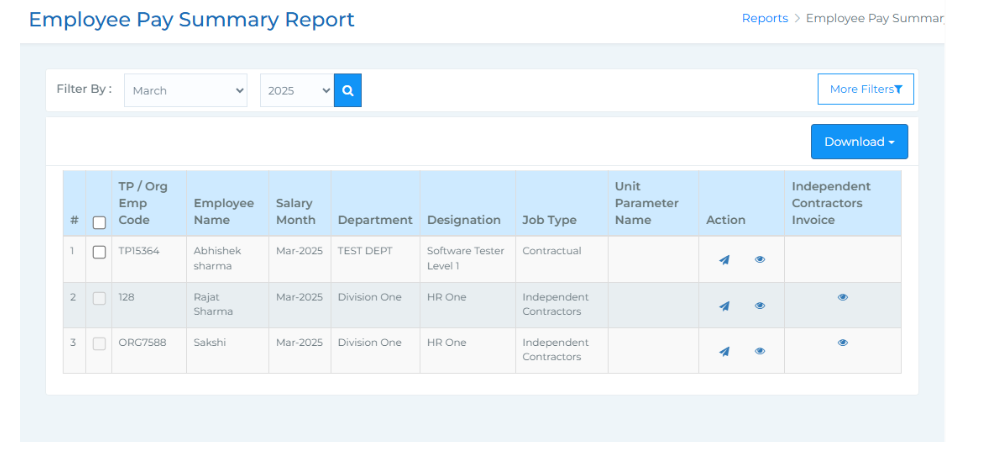Screen dimensions: 994x464
Task: Click the Department column header
Action: (x=375, y=220)
